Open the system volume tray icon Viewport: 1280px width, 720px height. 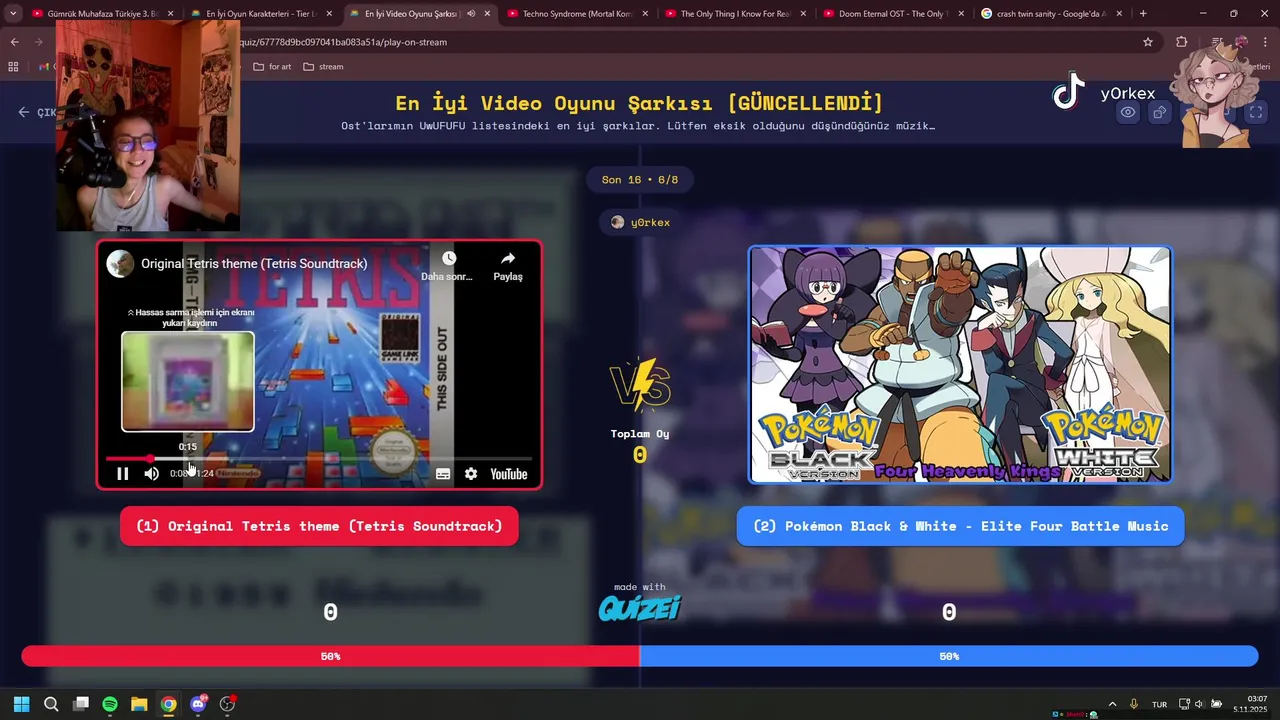pyautogui.click(x=1199, y=704)
